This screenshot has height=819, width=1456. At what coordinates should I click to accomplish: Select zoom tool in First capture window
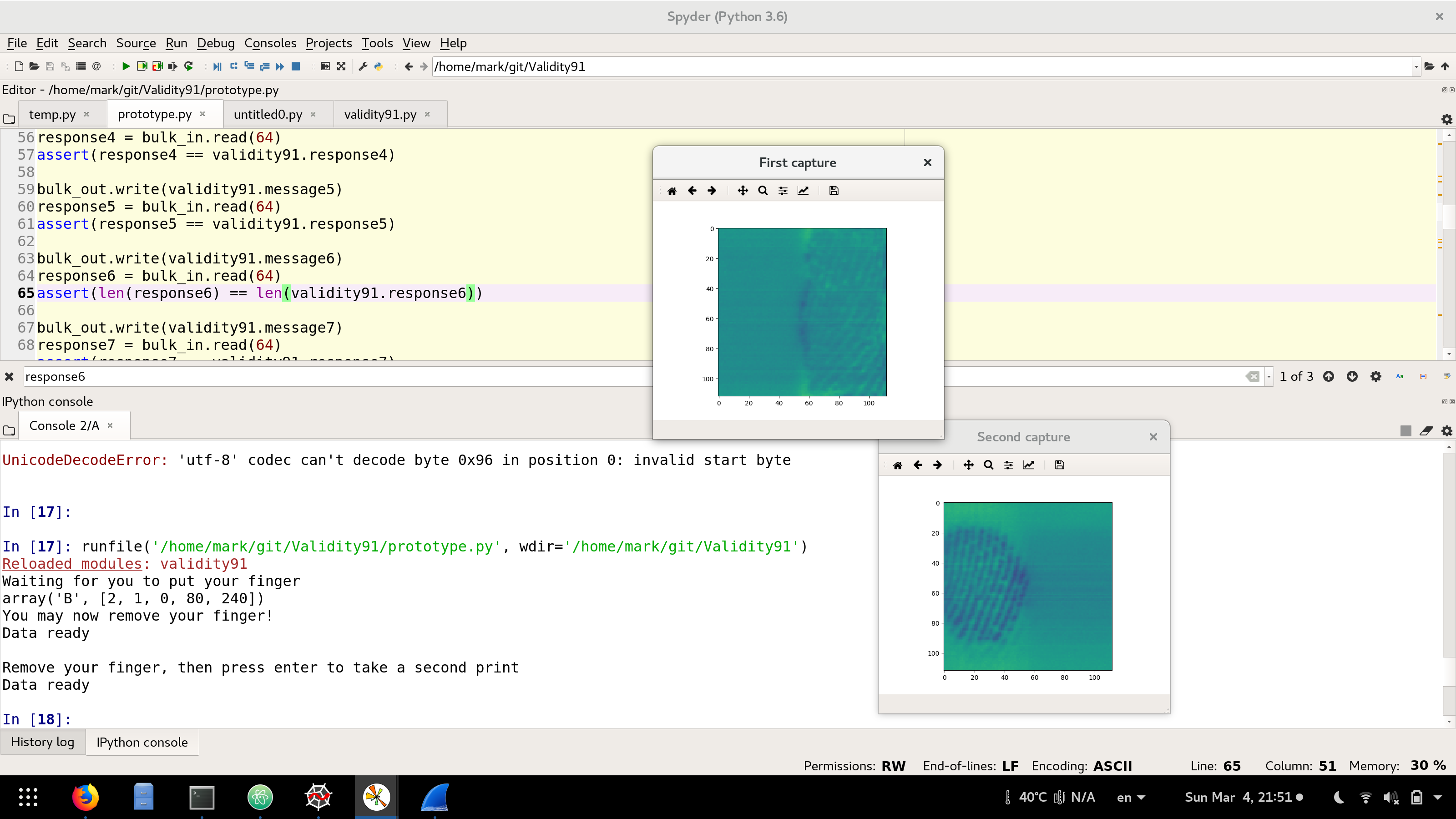tap(763, 191)
